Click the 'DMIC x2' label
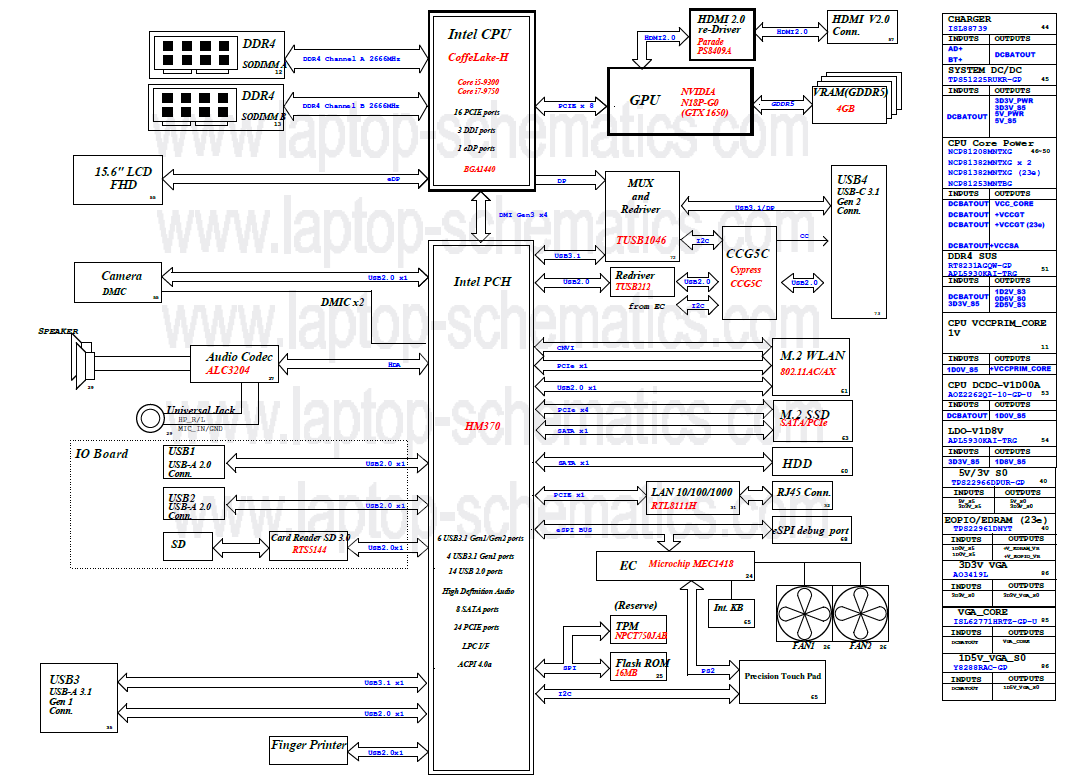1072x780 pixels. coord(343,302)
